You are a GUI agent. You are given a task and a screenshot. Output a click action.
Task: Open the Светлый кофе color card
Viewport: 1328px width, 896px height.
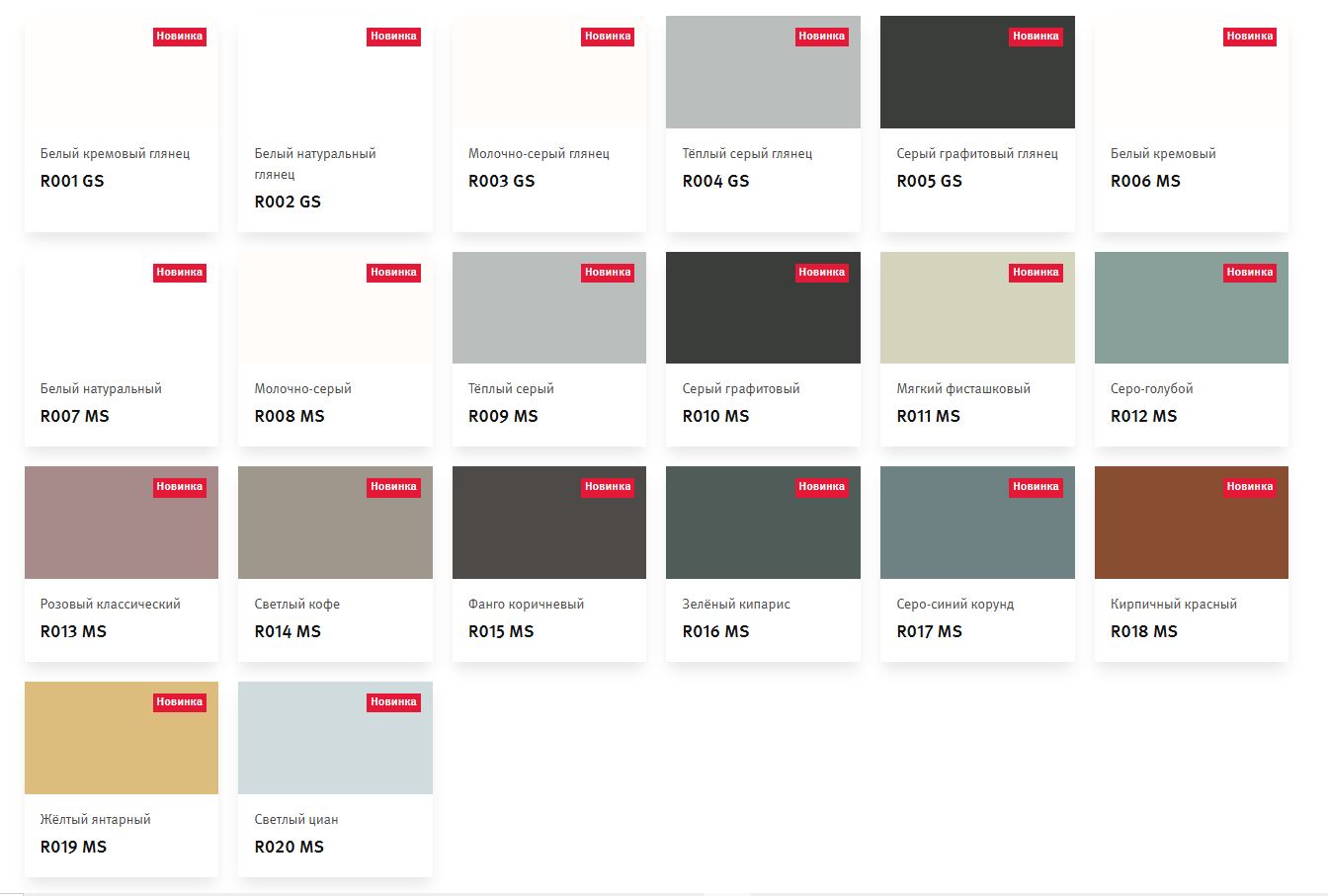click(x=335, y=563)
